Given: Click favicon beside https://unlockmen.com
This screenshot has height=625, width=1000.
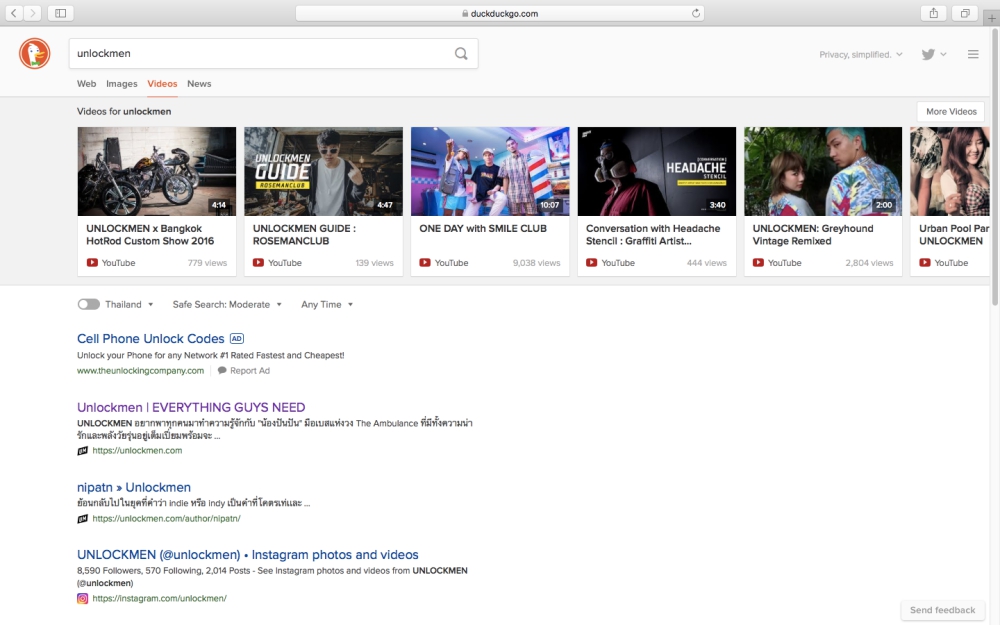Looking at the screenshot, I should click(82, 451).
